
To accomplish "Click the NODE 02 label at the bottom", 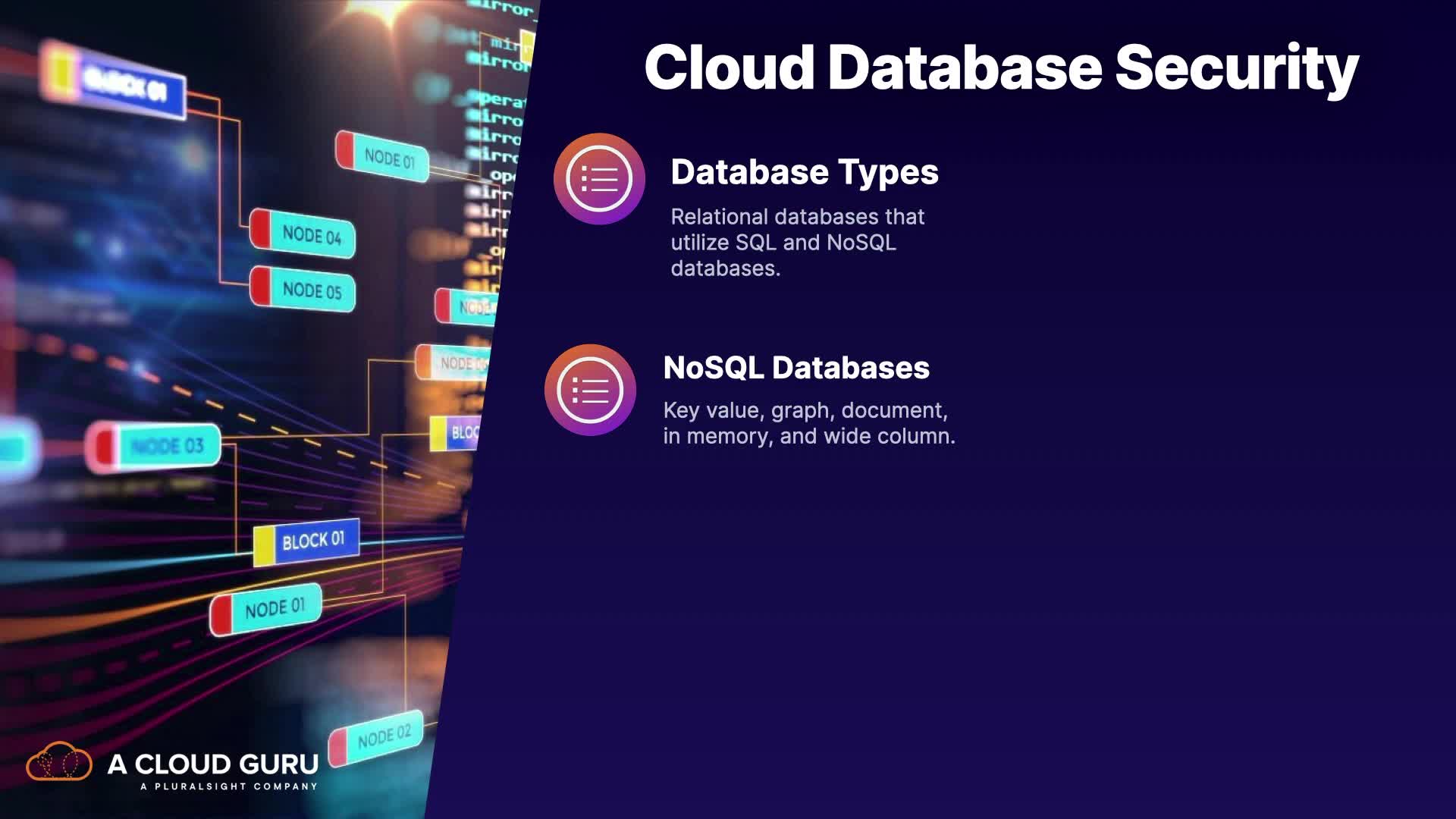I will [384, 736].
